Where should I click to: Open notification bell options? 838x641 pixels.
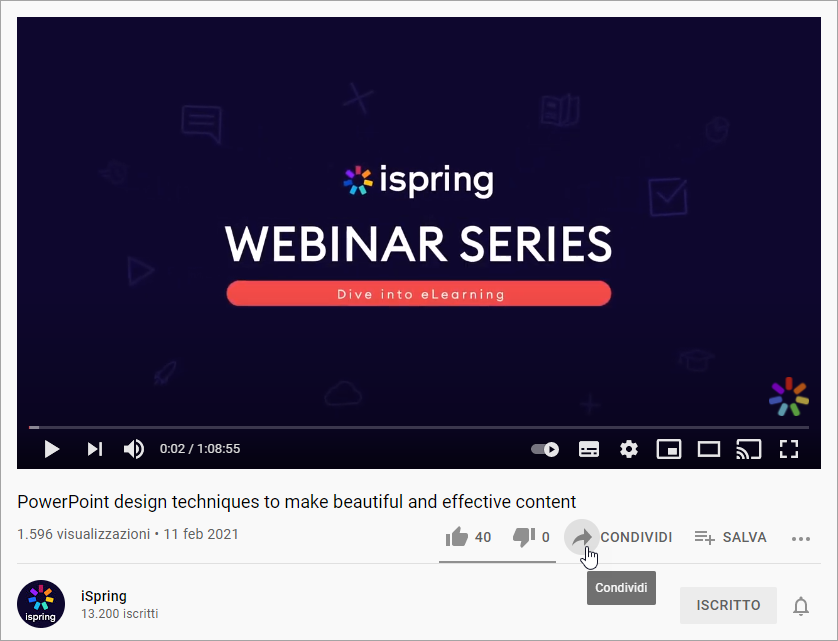(801, 606)
